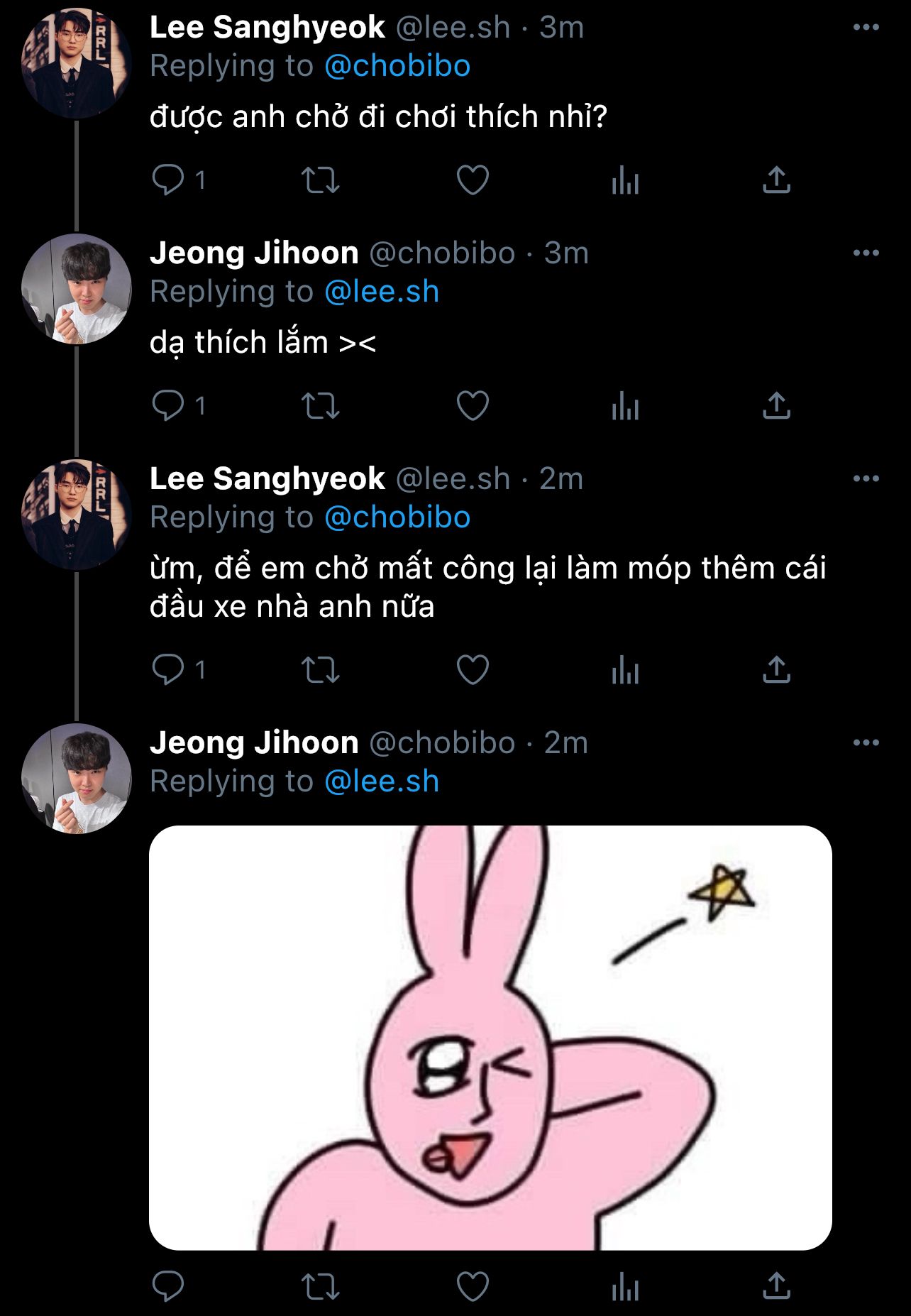Open the @lee.sh mention above rabbit image
This screenshot has height=1316, width=911.
[382, 782]
